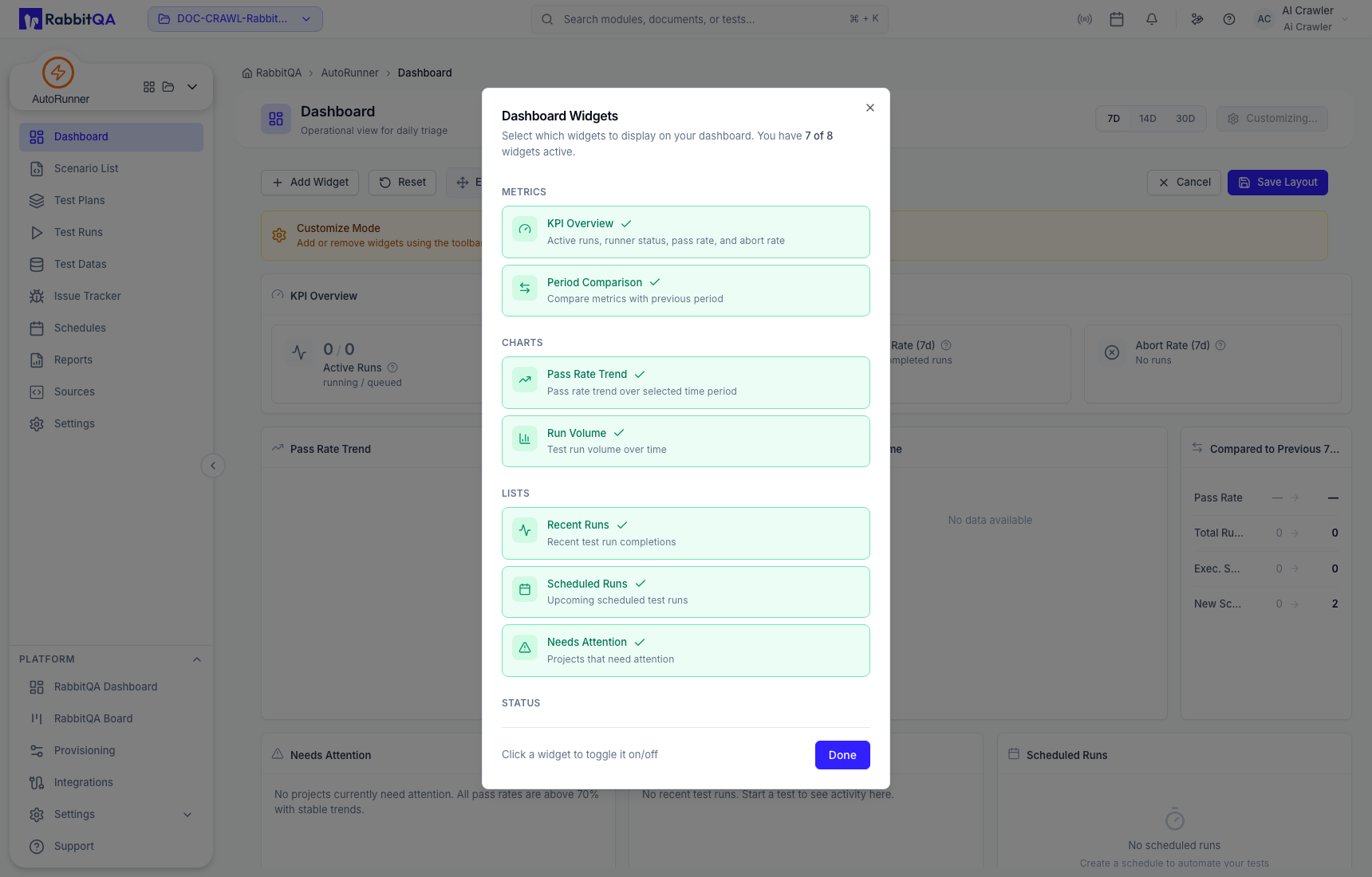Click the Active Runs info icon

392,368
